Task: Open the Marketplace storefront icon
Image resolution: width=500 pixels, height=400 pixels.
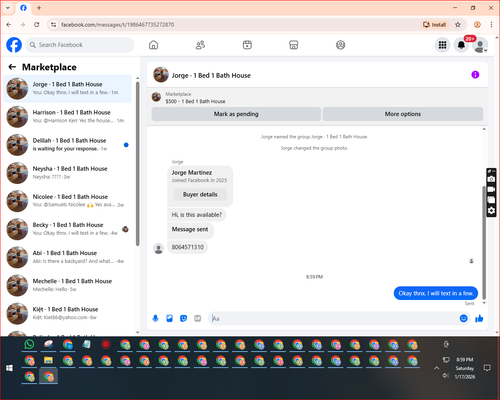Action: 294,45
